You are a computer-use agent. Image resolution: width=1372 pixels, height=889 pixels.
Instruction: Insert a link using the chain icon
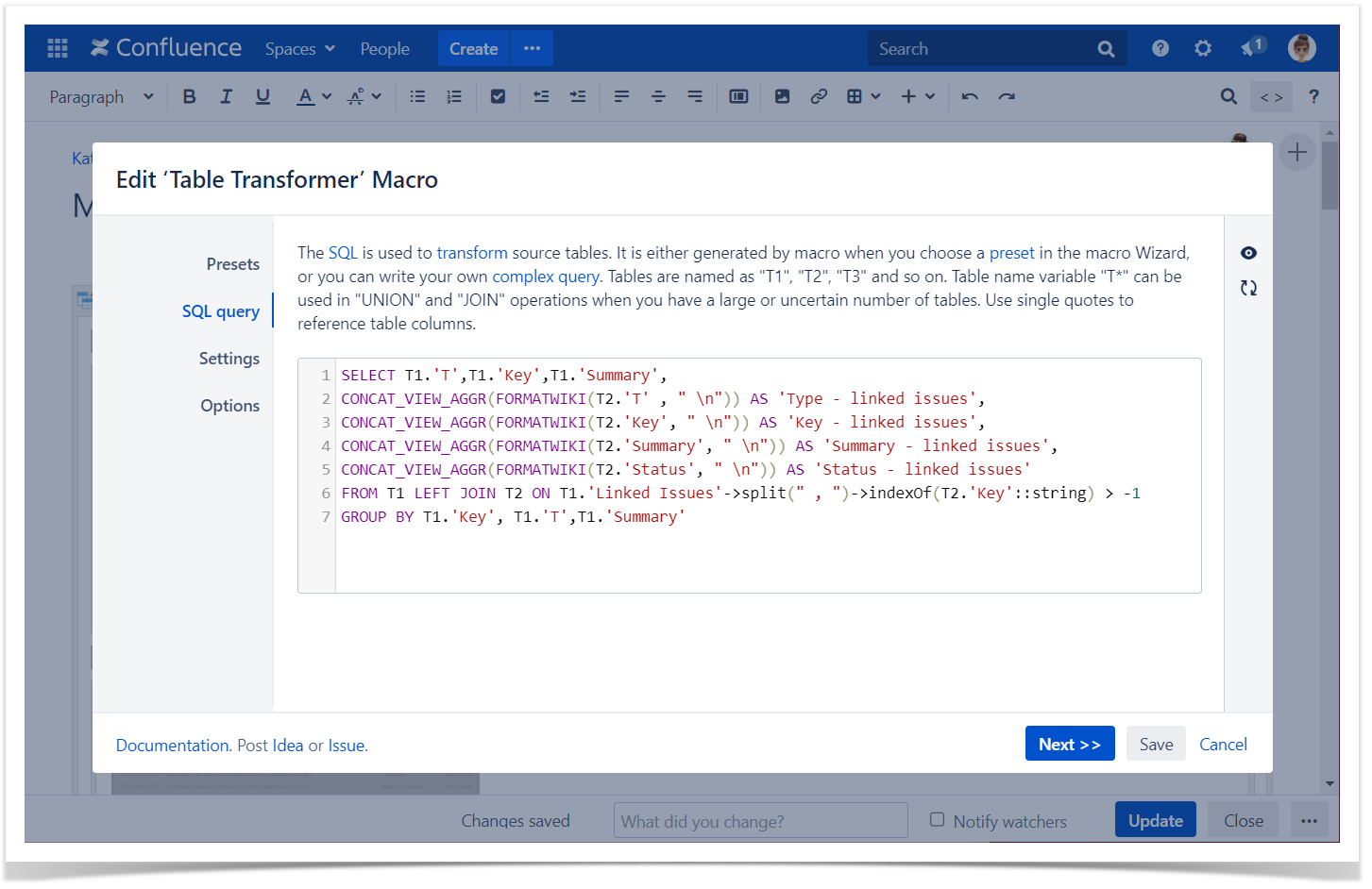coord(819,96)
